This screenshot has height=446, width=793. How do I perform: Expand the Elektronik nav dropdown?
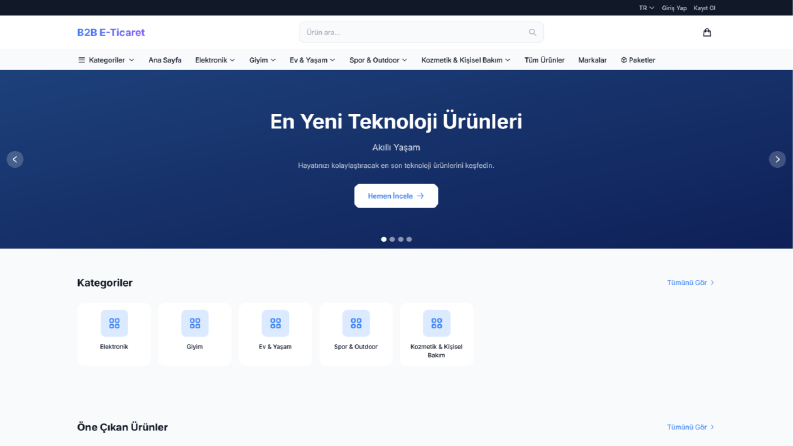click(x=215, y=60)
